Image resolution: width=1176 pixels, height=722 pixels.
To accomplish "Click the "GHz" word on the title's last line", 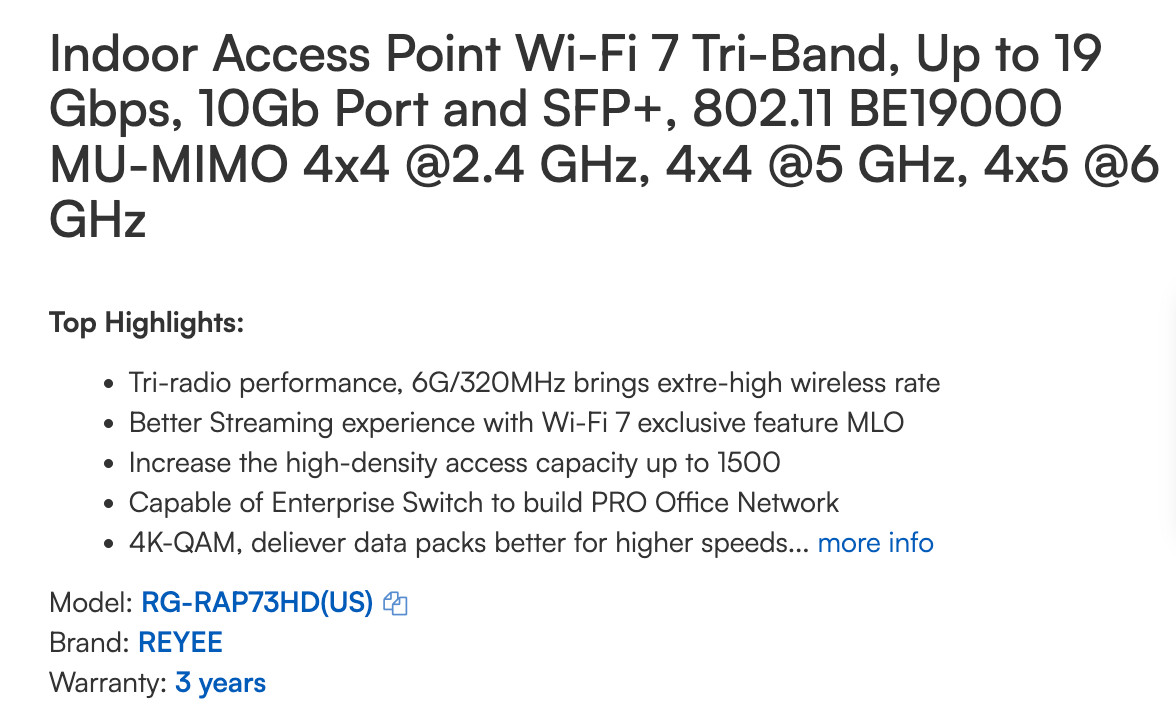I will click(x=97, y=217).
